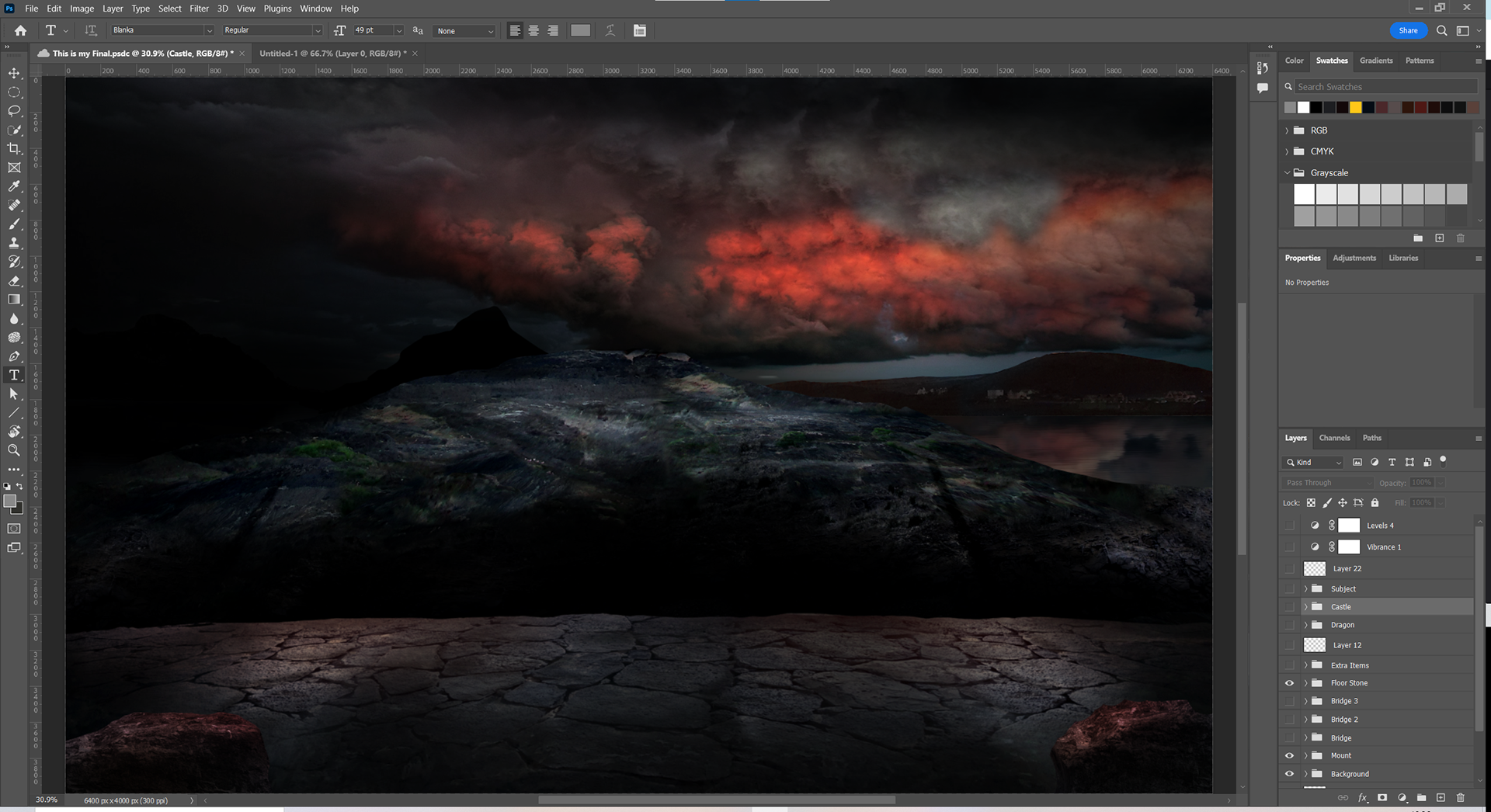Center text in options bar
1491x812 pixels.
pos(533,30)
